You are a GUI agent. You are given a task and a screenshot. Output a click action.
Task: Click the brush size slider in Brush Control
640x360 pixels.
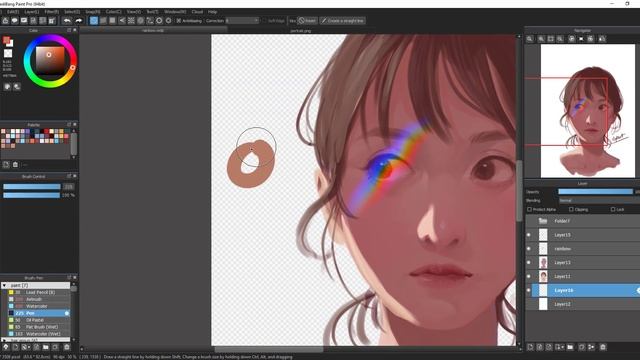coord(32,187)
